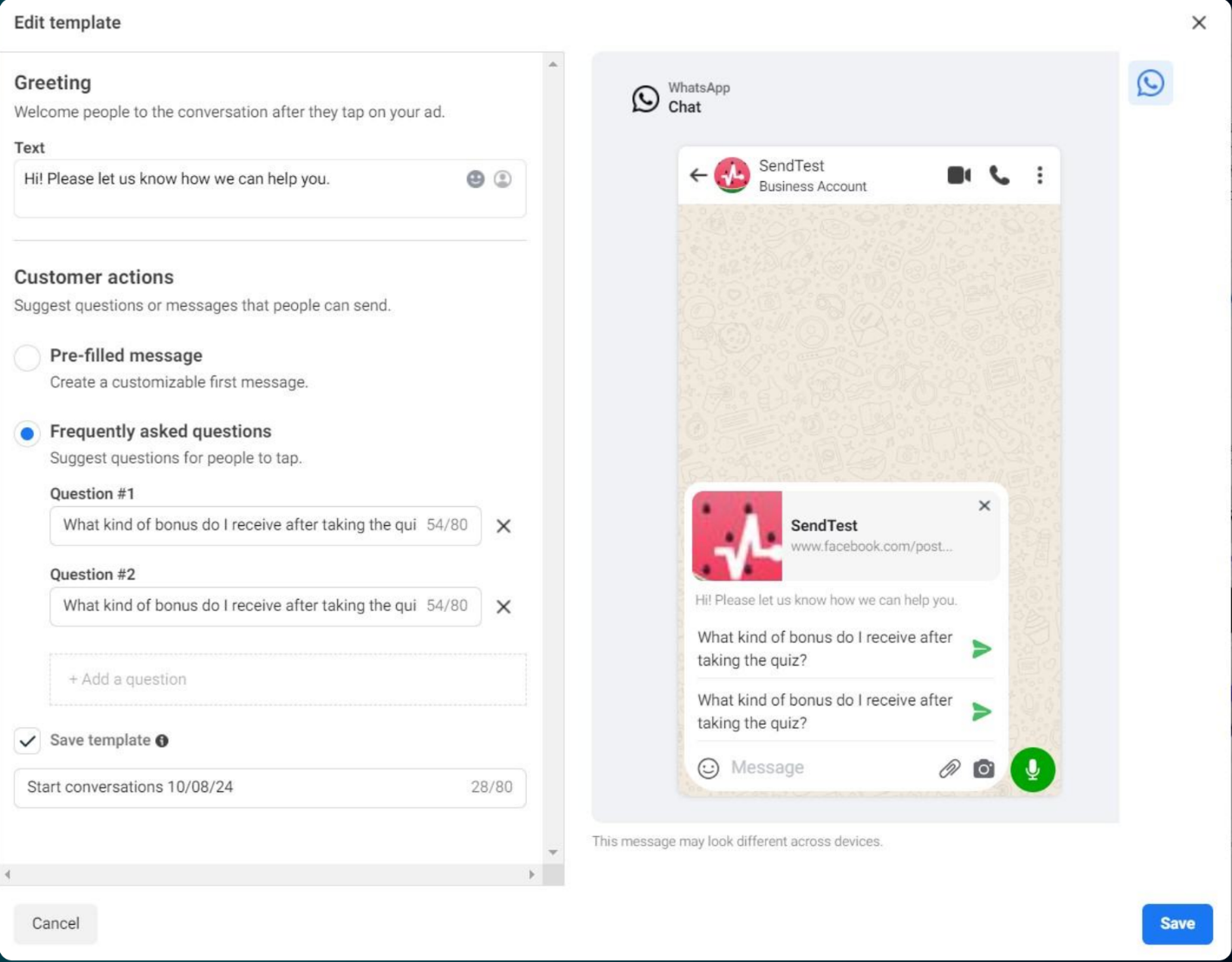Image resolution: width=1232 pixels, height=962 pixels.
Task: Click the 'Chat' heading above the preview
Action: click(x=684, y=107)
